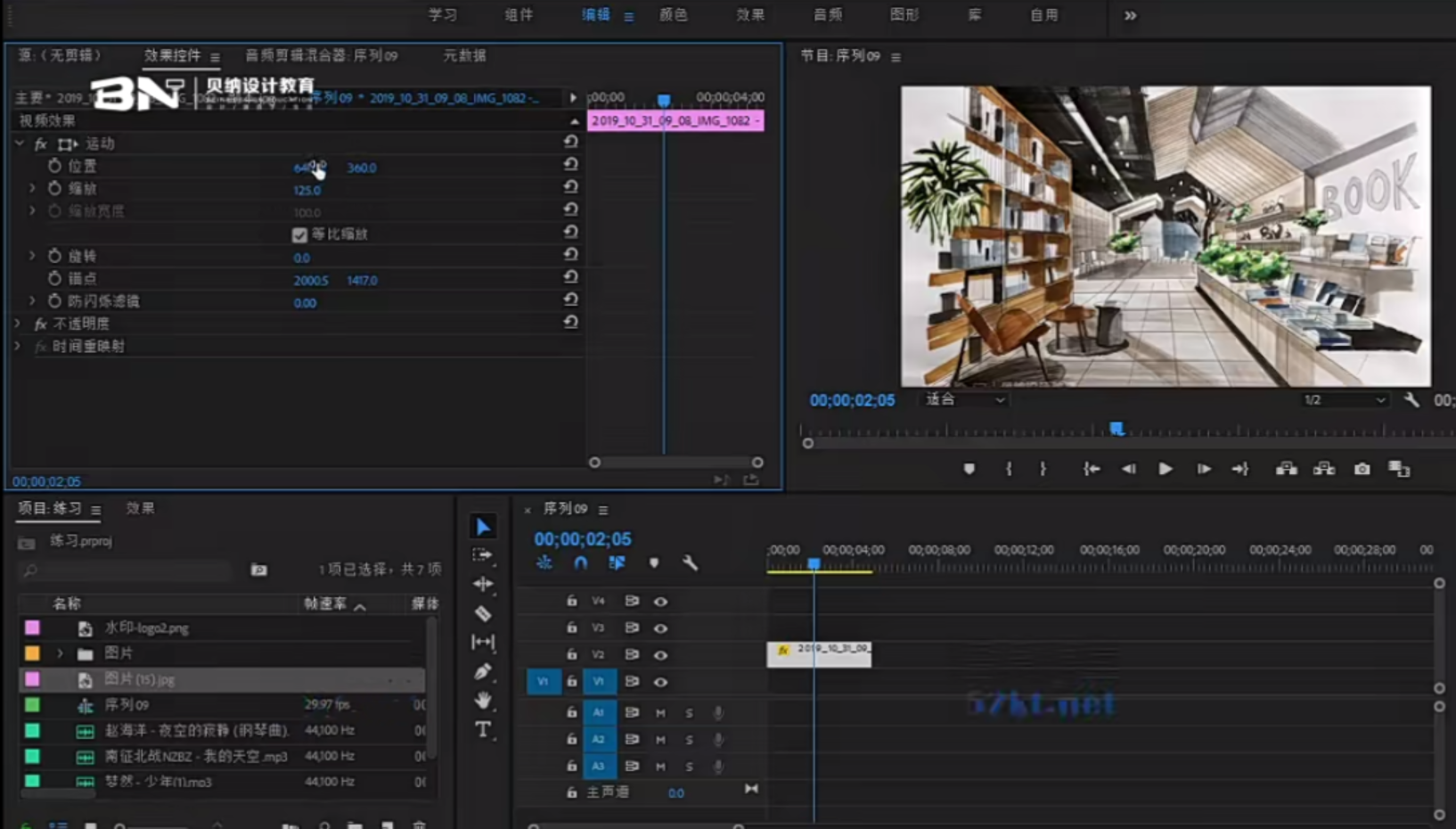
Task: Edit Position X value
Action: (309, 168)
